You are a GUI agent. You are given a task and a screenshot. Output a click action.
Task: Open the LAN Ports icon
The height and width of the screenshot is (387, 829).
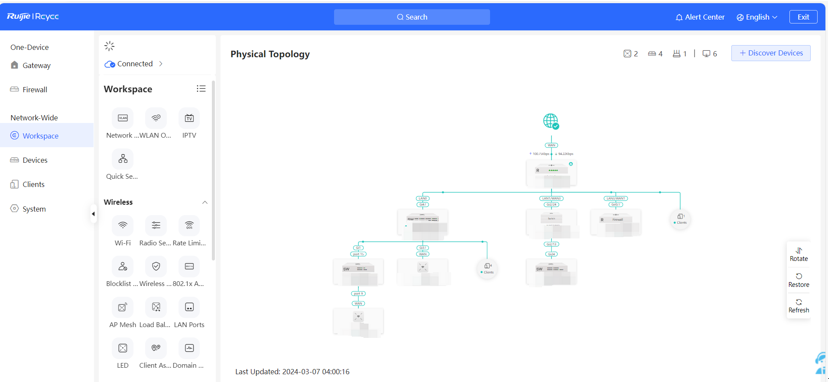(x=189, y=307)
